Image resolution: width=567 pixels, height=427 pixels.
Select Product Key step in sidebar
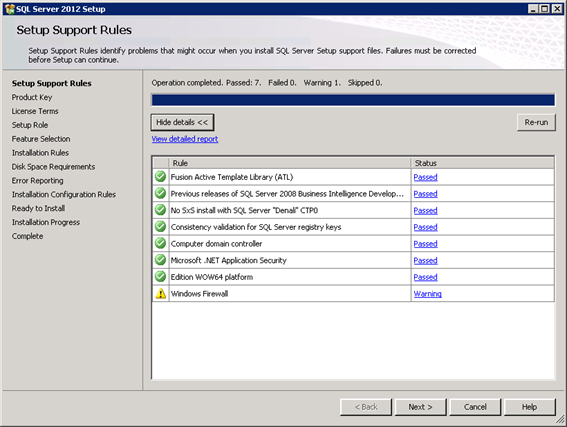(x=32, y=97)
